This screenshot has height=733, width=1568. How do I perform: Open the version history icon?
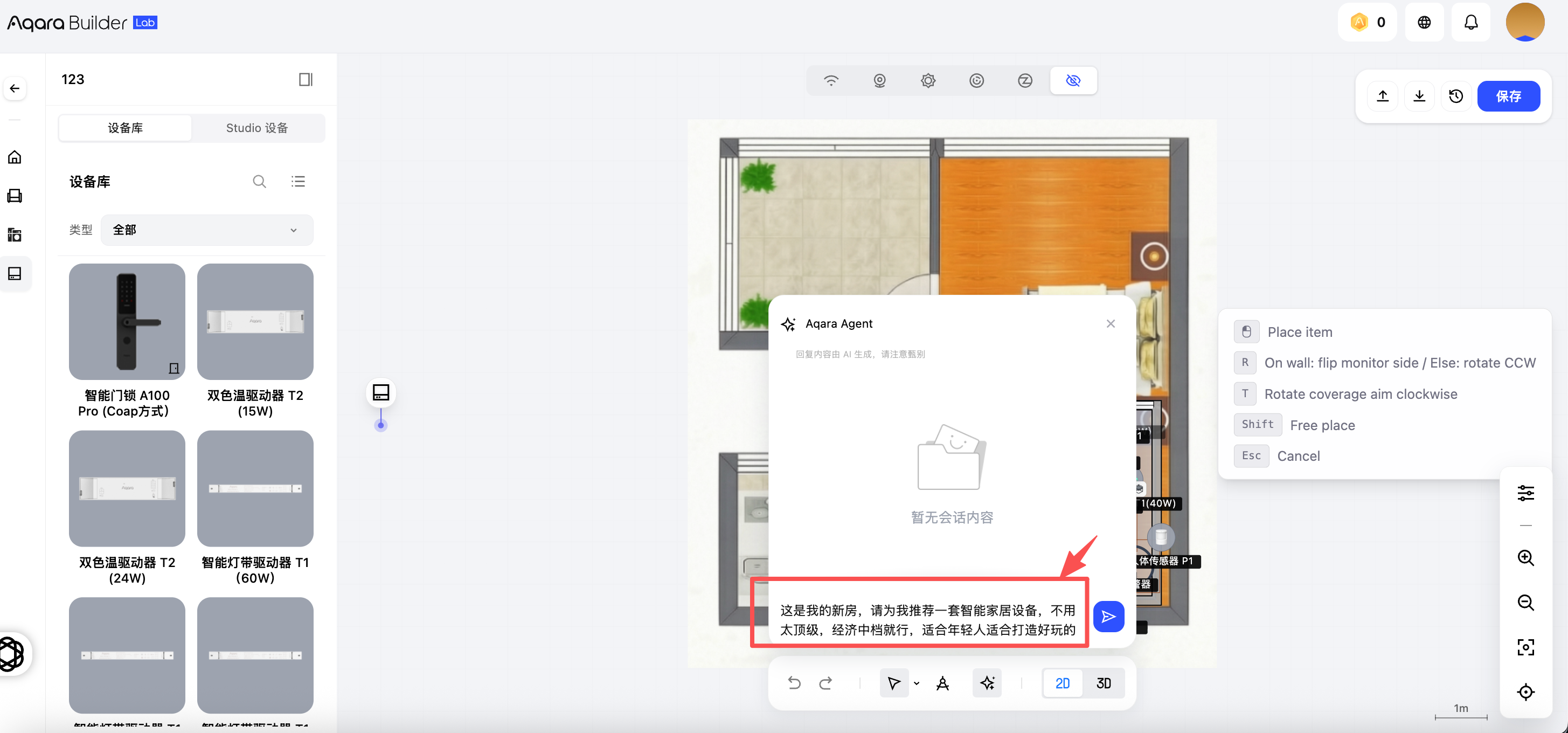(1456, 96)
